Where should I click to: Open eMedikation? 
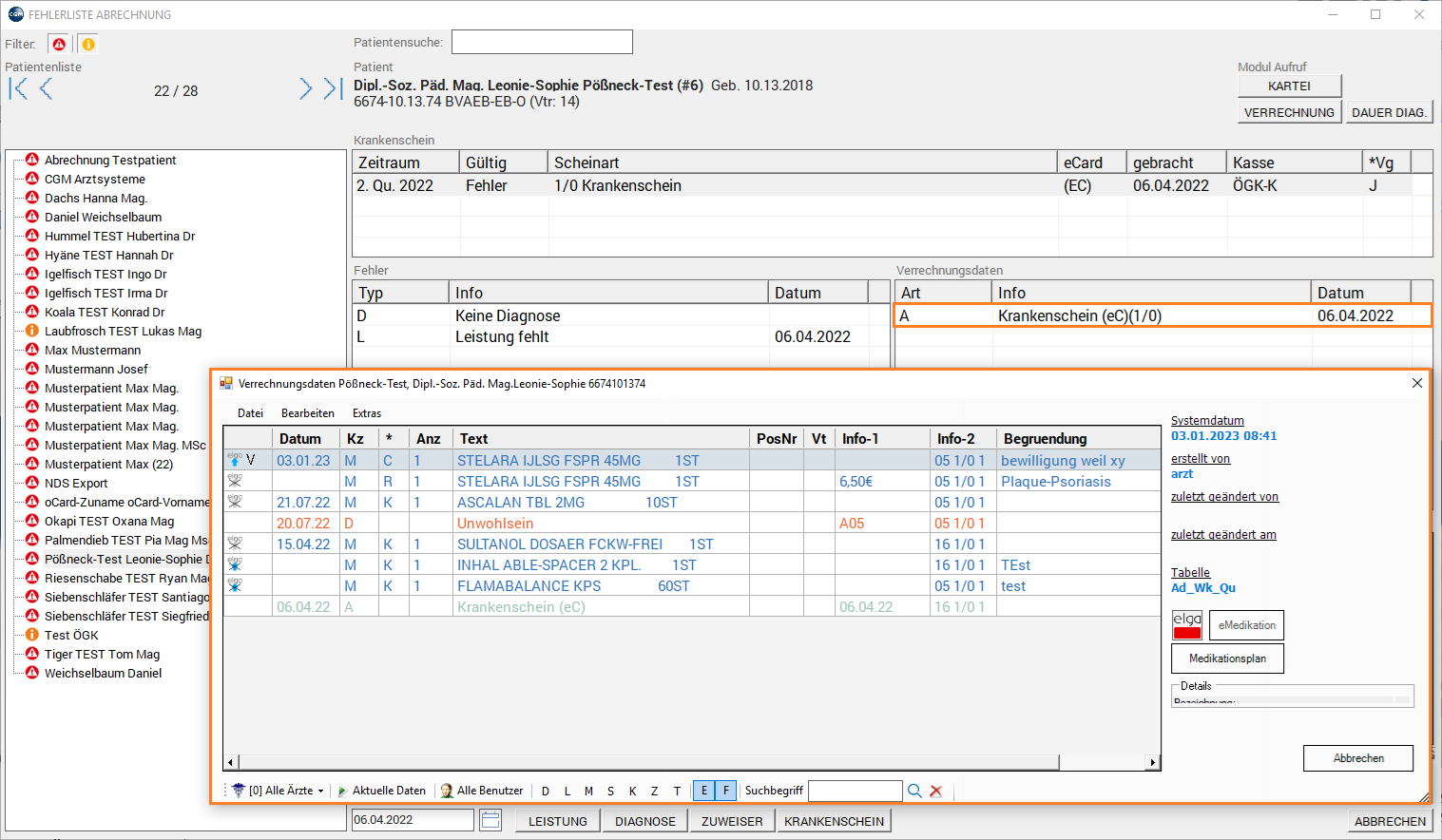tap(1246, 625)
